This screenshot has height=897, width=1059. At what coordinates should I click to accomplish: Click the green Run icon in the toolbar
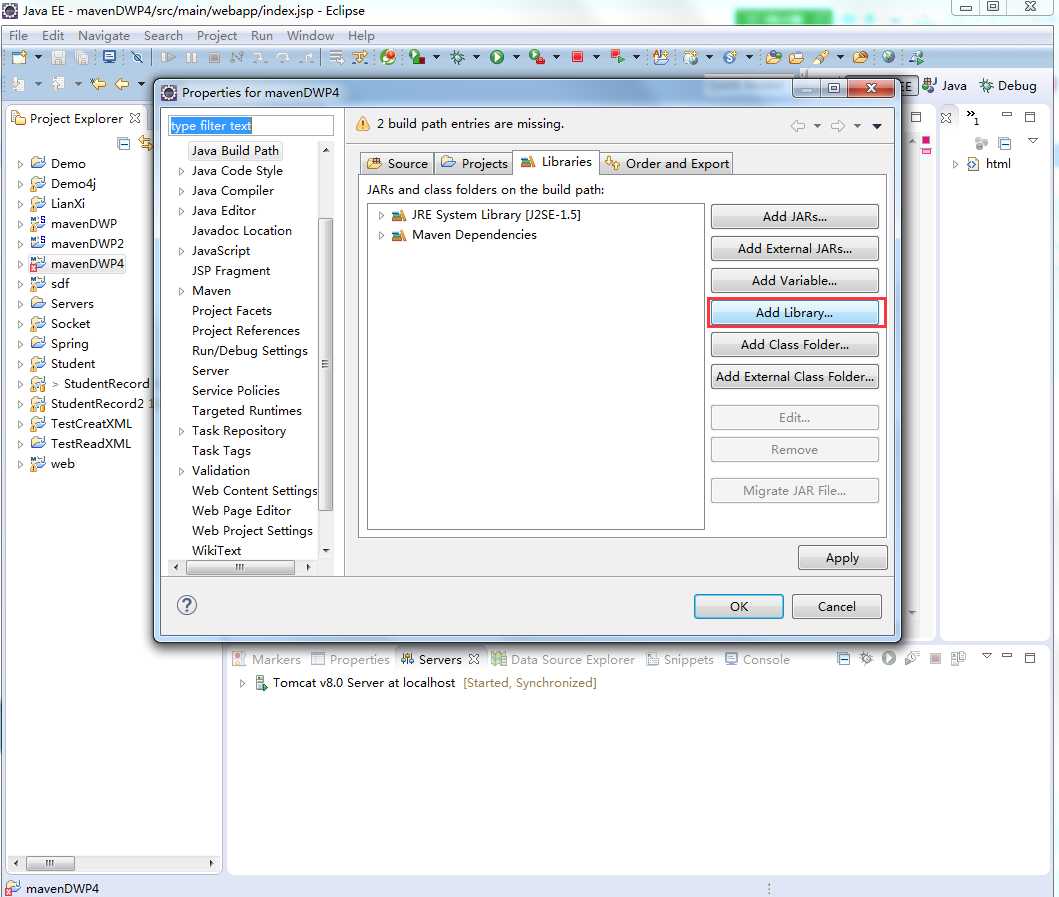(x=497, y=57)
